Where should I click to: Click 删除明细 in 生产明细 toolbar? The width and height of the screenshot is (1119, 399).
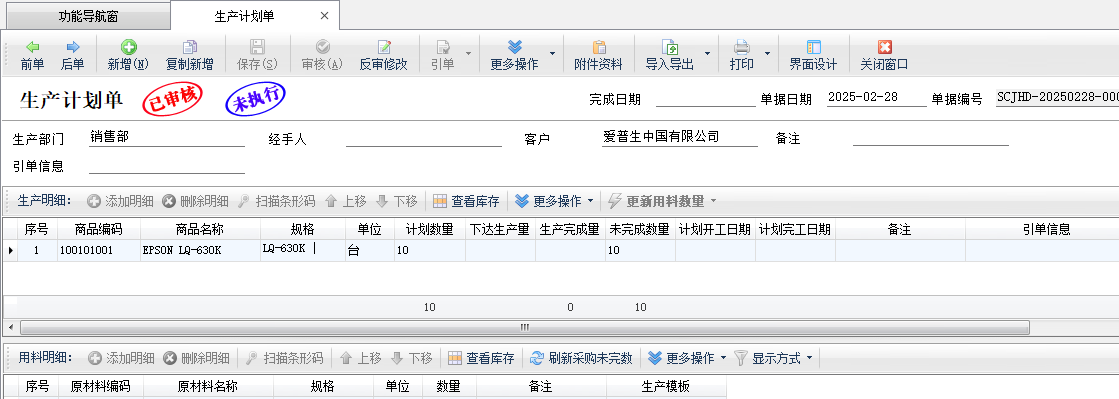click(196, 201)
